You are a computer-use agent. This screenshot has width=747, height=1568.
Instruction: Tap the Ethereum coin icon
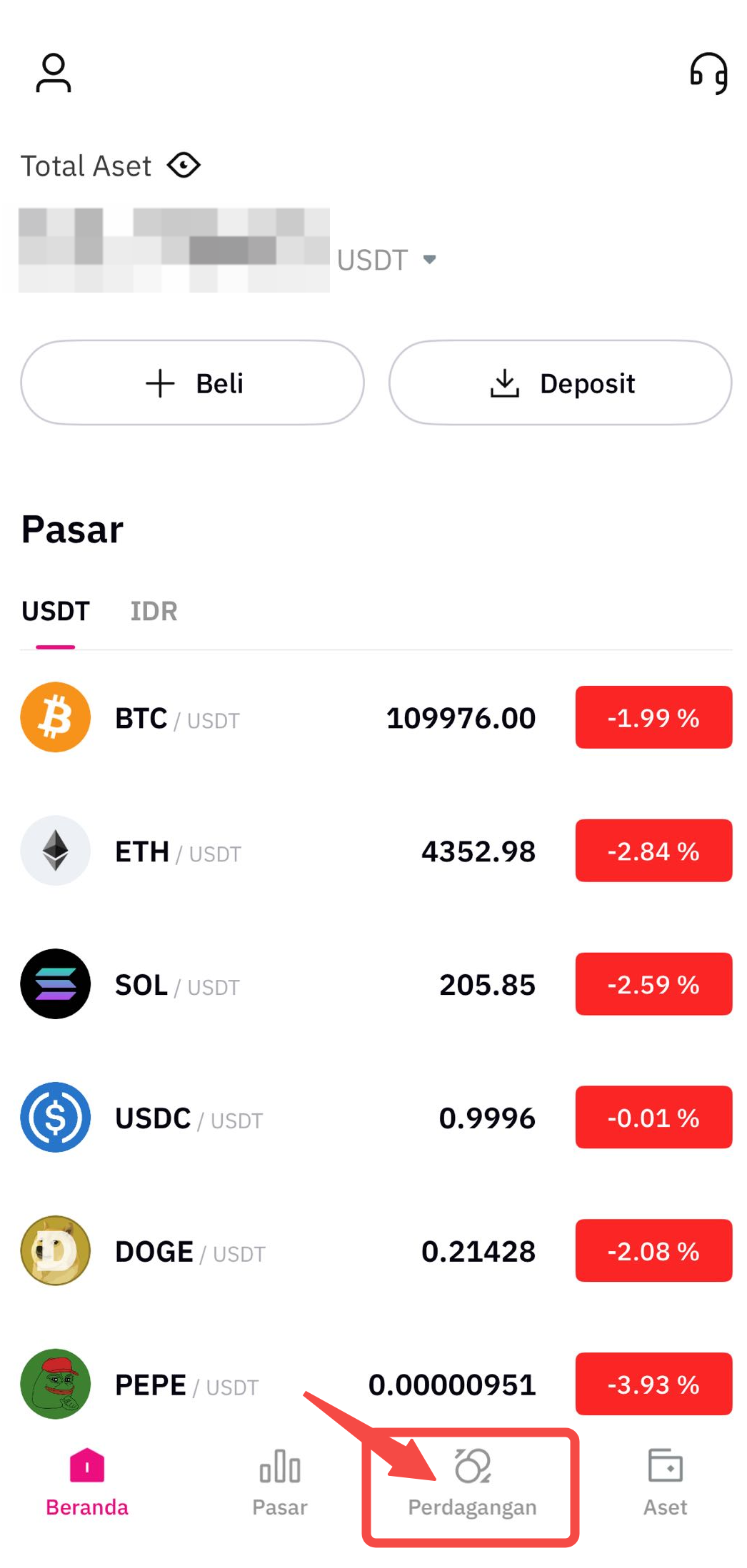[56, 851]
